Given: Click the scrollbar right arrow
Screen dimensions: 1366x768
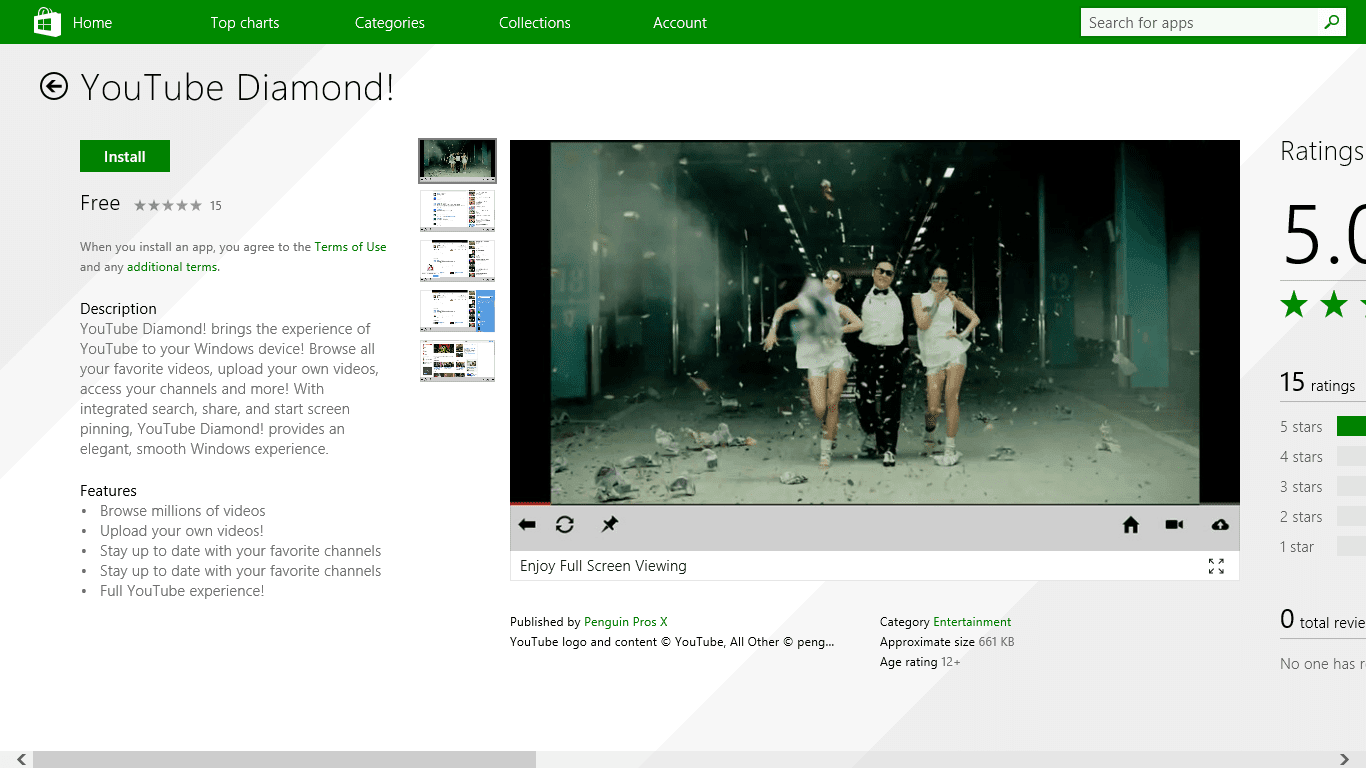Looking at the screenshot, I should coord(1345,760).
